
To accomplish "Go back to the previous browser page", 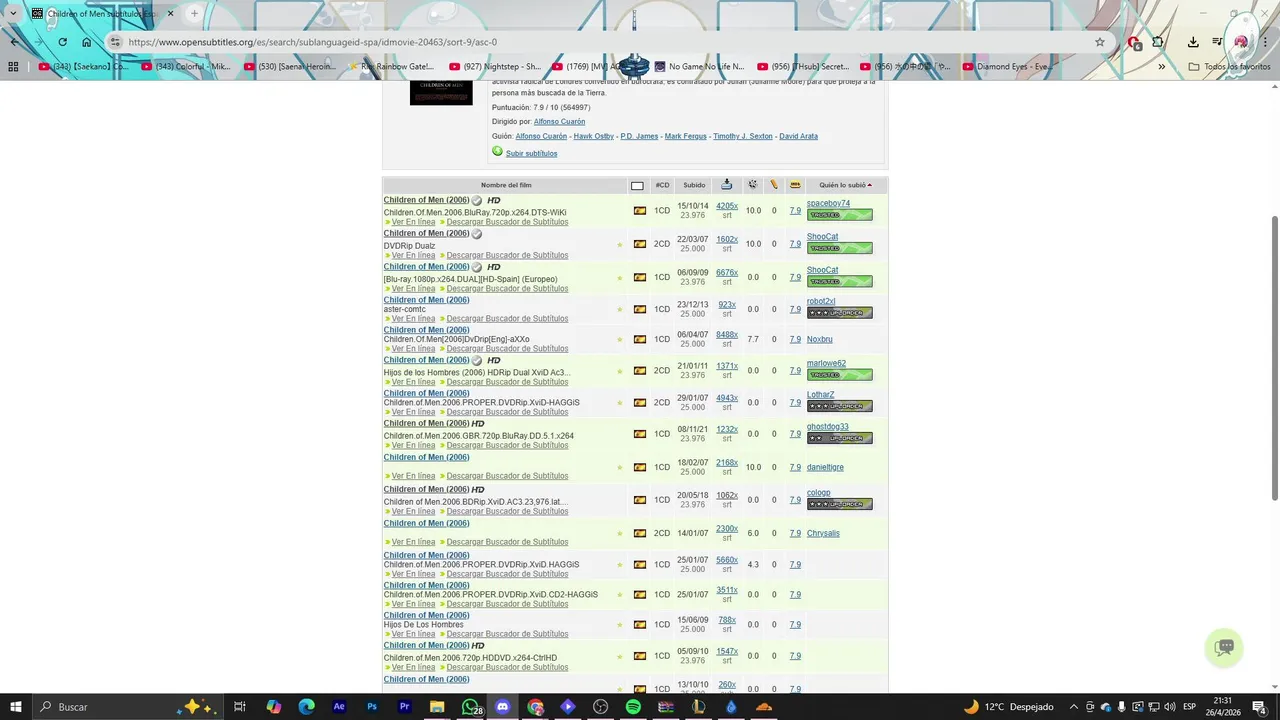I will (13, 42).
